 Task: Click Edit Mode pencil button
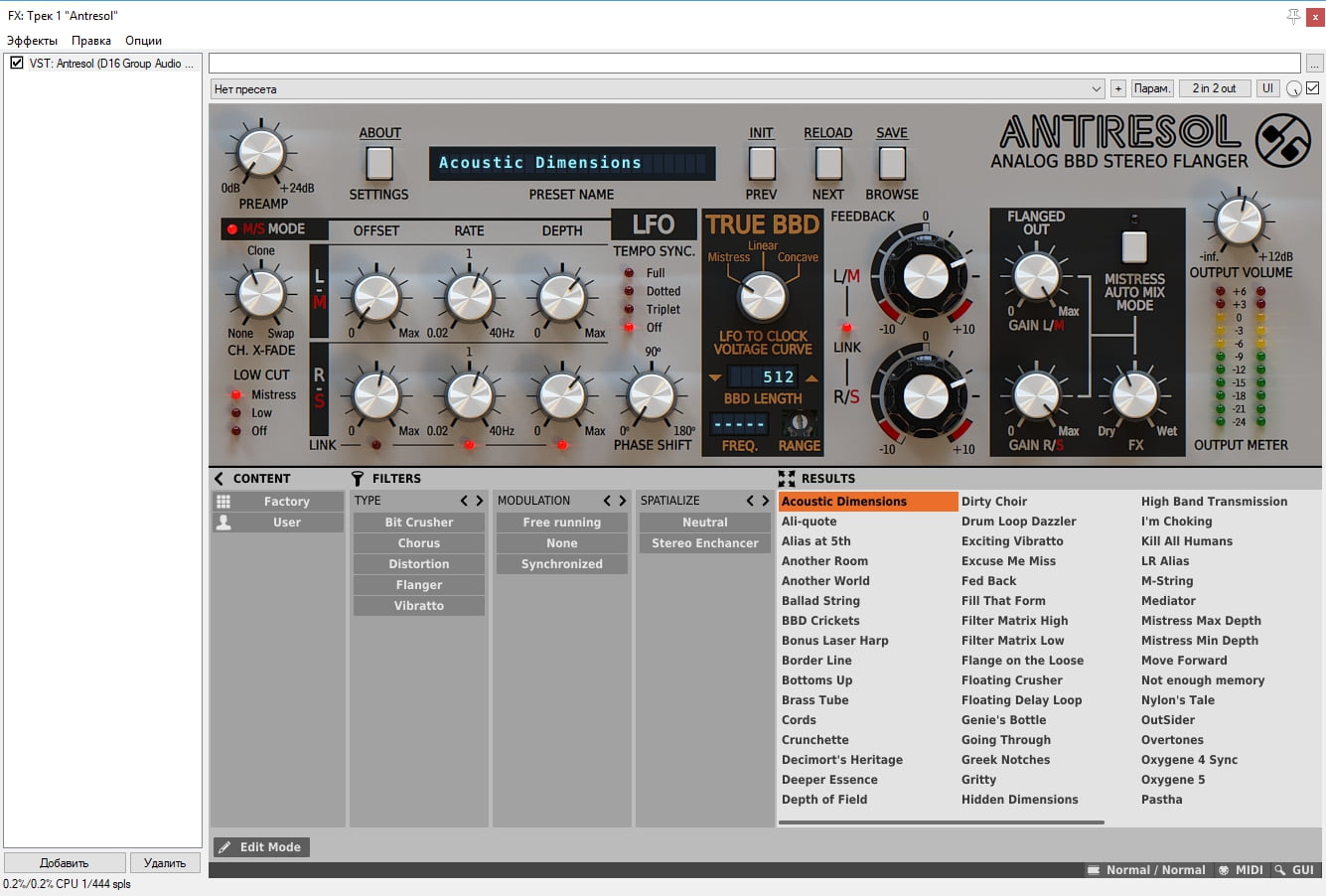[261, 847]
